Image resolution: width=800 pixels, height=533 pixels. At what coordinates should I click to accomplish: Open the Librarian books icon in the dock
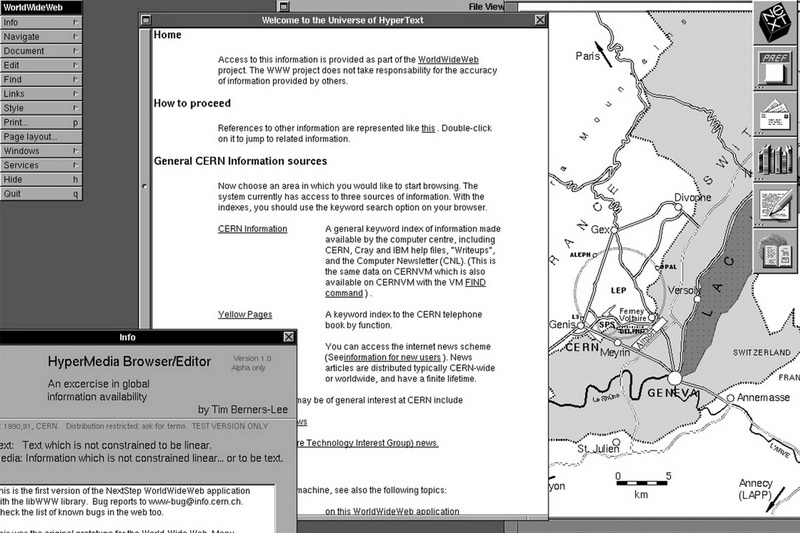(x=776, y=160)
